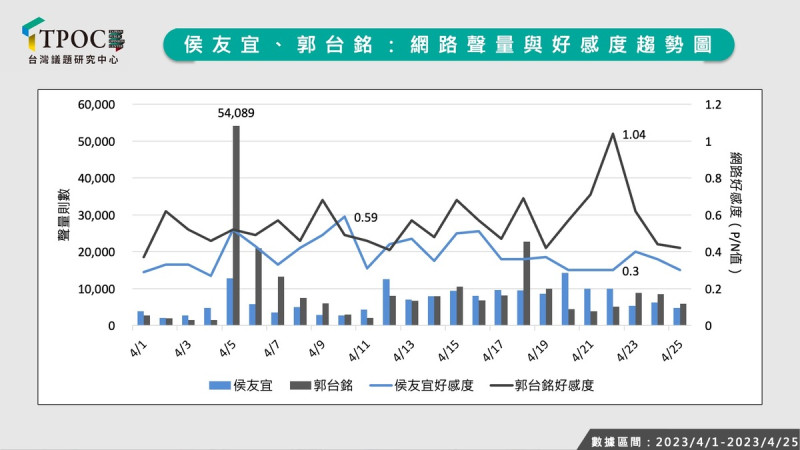Click the 4/21 date label

point(582,351)
